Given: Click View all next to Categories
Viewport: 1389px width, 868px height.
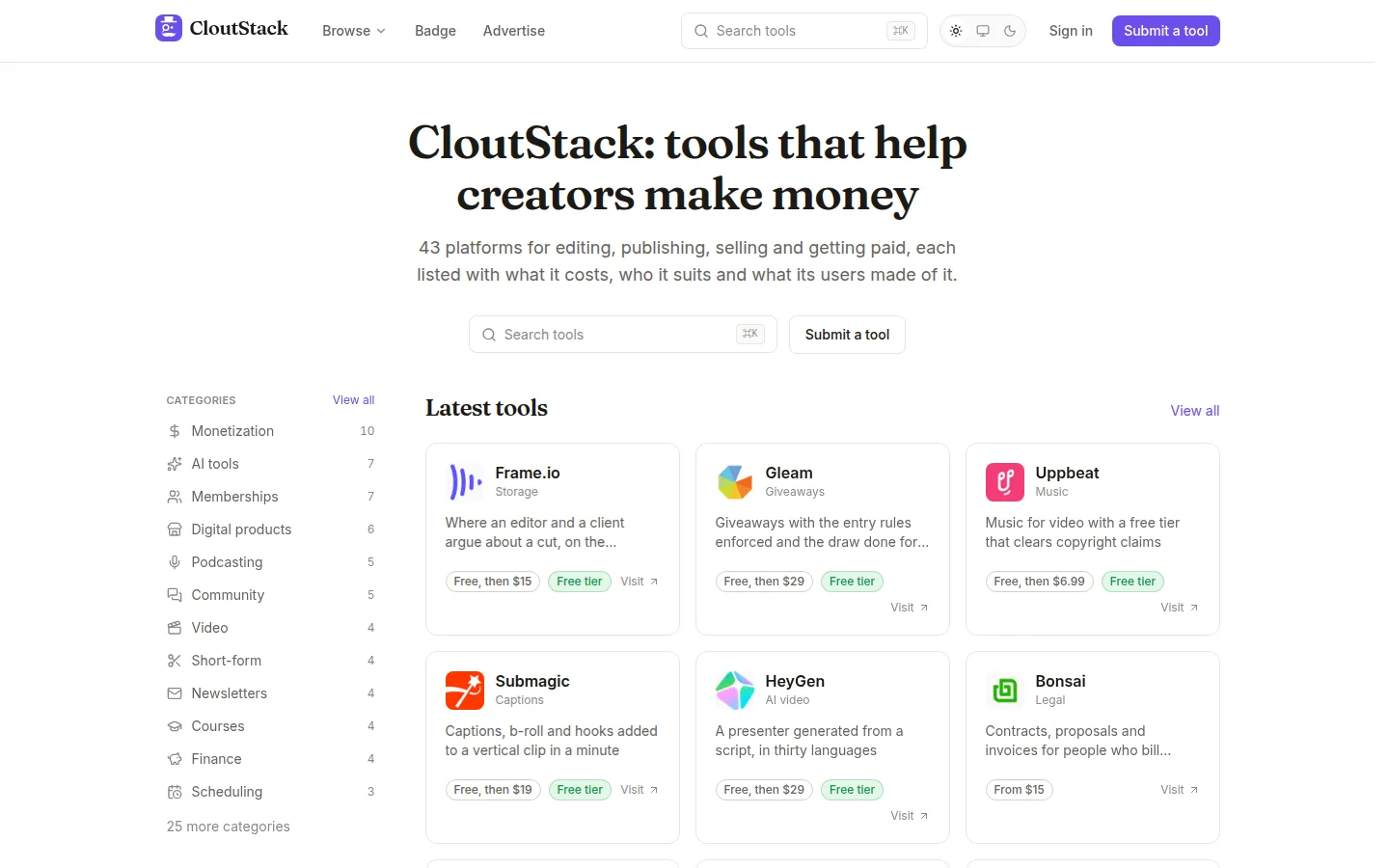Looking at the screenshot, I should point(353,400).
